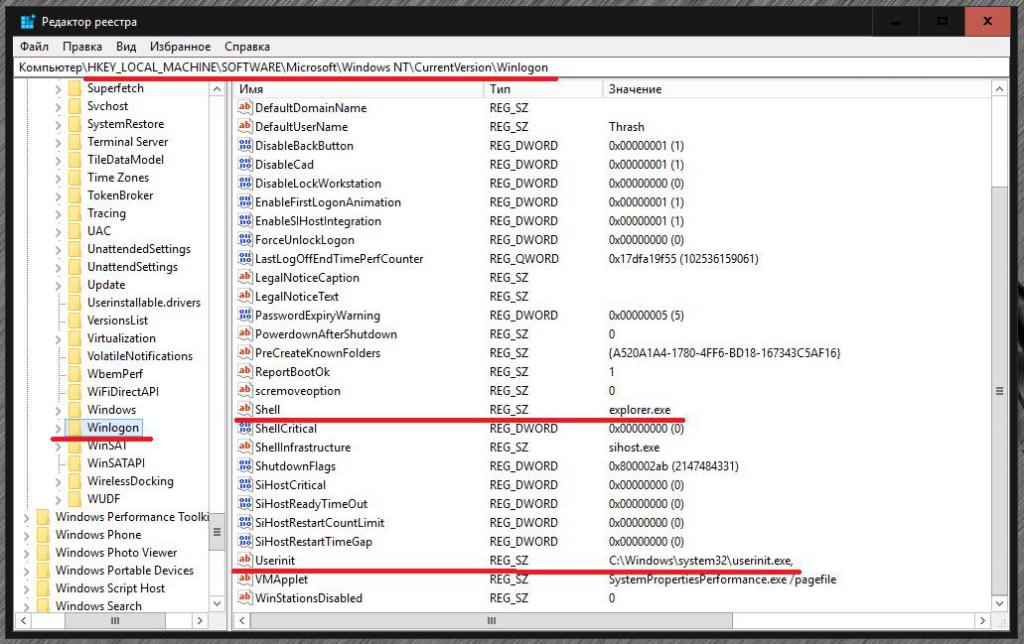Viewport: 1024px width, 644px height.
Task: Click the string icon of VMApplet
Action: pos(245,579)
